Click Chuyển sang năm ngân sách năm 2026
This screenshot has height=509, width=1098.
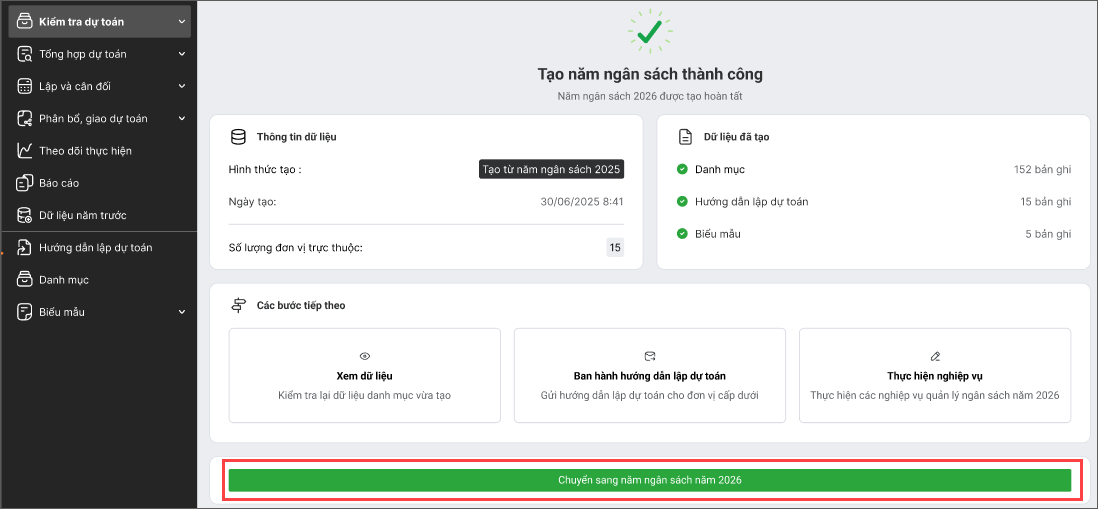point(649,480)
